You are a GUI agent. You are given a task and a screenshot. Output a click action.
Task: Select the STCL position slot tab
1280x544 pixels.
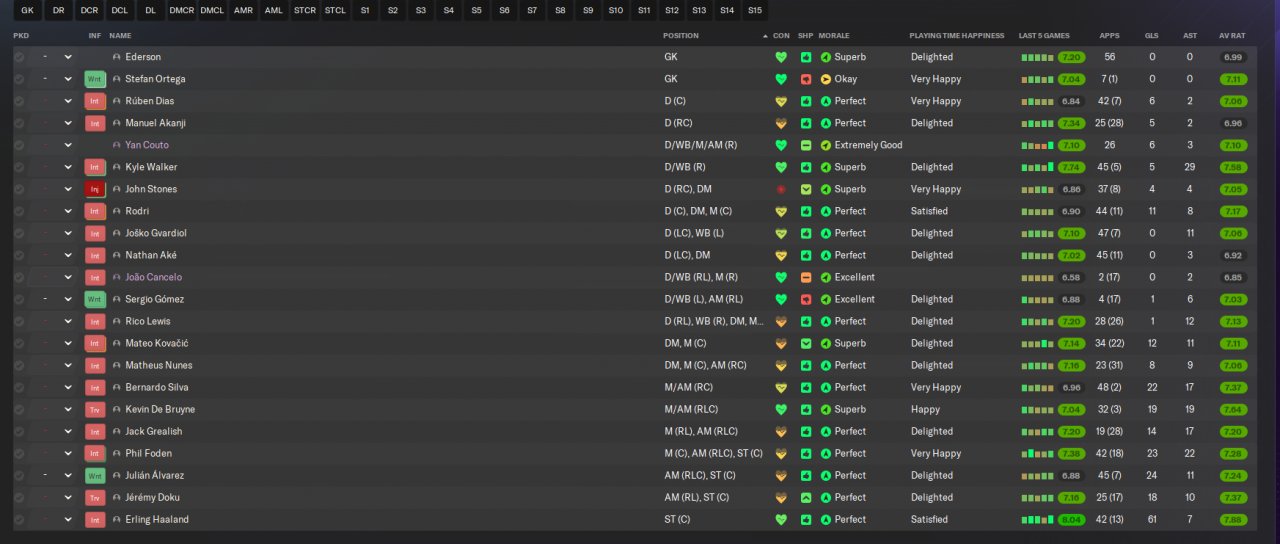coord(336,10)
